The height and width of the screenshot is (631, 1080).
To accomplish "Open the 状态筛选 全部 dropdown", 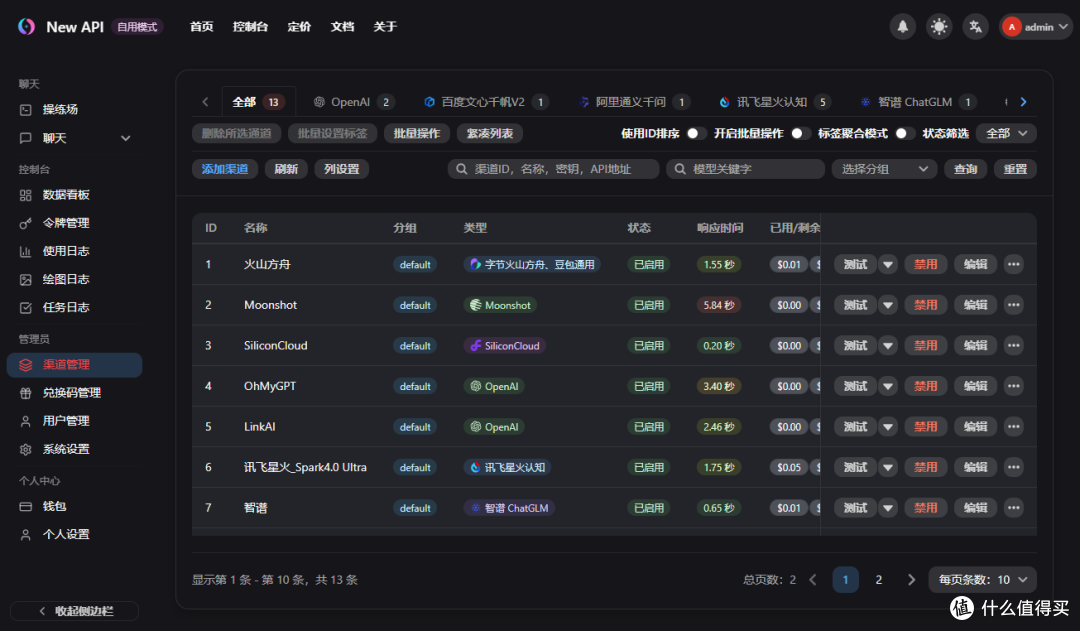I will (x=1006, y=134).
